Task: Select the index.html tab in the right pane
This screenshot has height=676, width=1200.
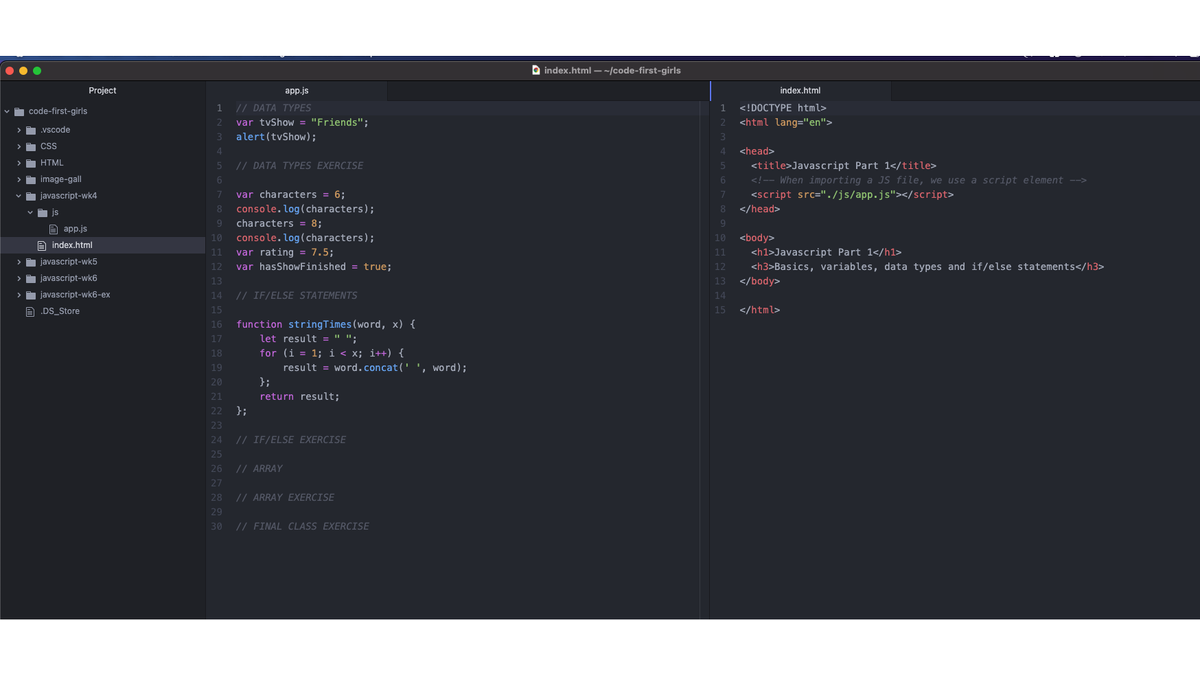Action: point(800,90)
